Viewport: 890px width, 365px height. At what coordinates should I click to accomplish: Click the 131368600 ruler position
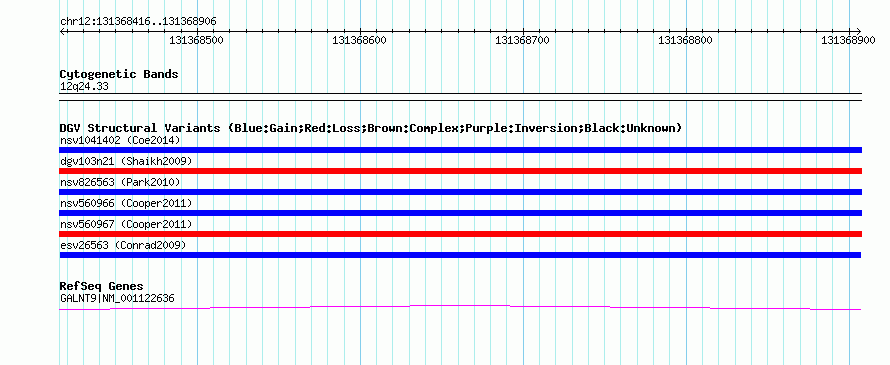tap(360, 40)
